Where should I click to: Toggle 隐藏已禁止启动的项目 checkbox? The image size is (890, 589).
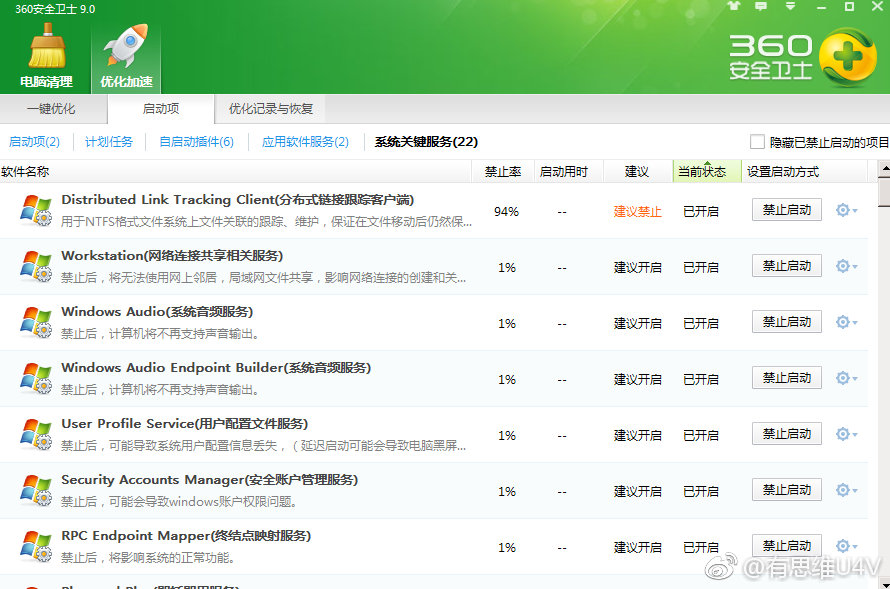(x=757, y=142)
